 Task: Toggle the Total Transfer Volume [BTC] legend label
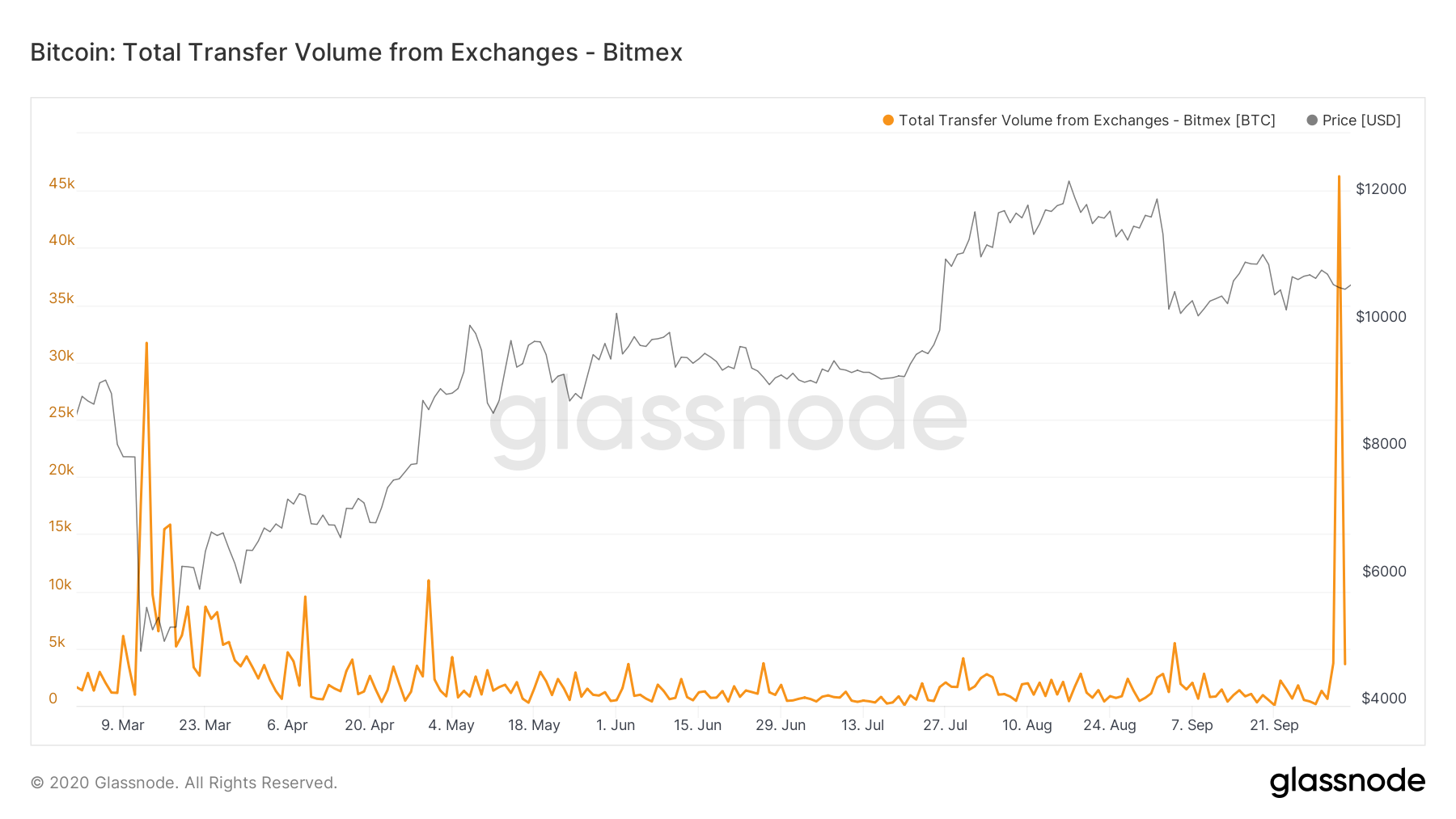click(1086, 120)
